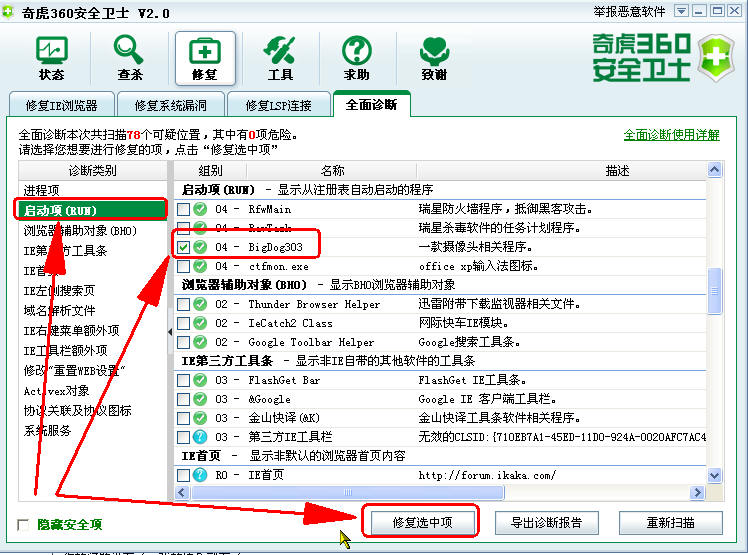
Task: Check the 金山快译 (&K) checkbox
Action: pyautogui.click(x=183, y=418)
